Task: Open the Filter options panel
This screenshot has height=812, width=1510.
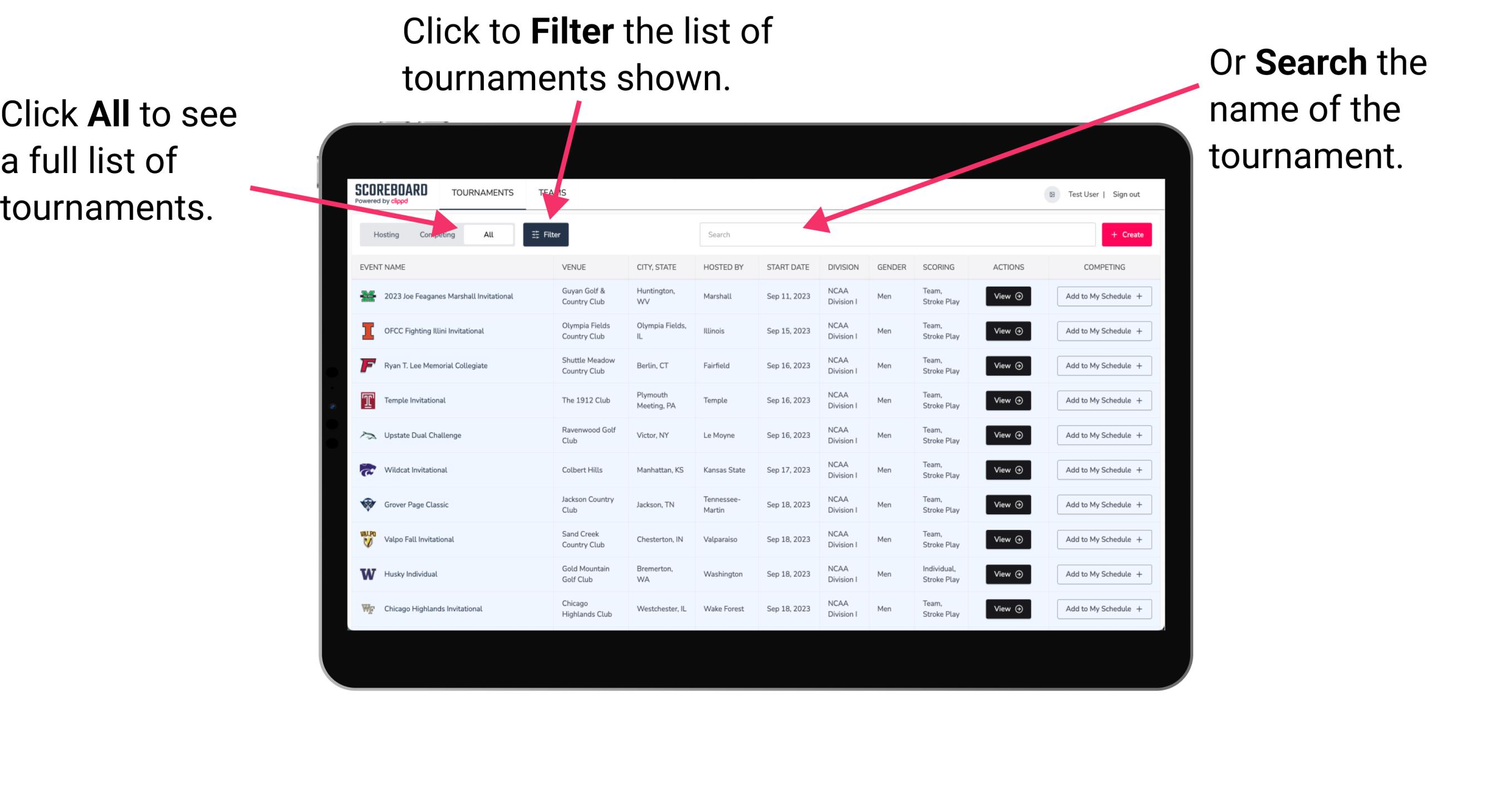Action: pos(546,234)
